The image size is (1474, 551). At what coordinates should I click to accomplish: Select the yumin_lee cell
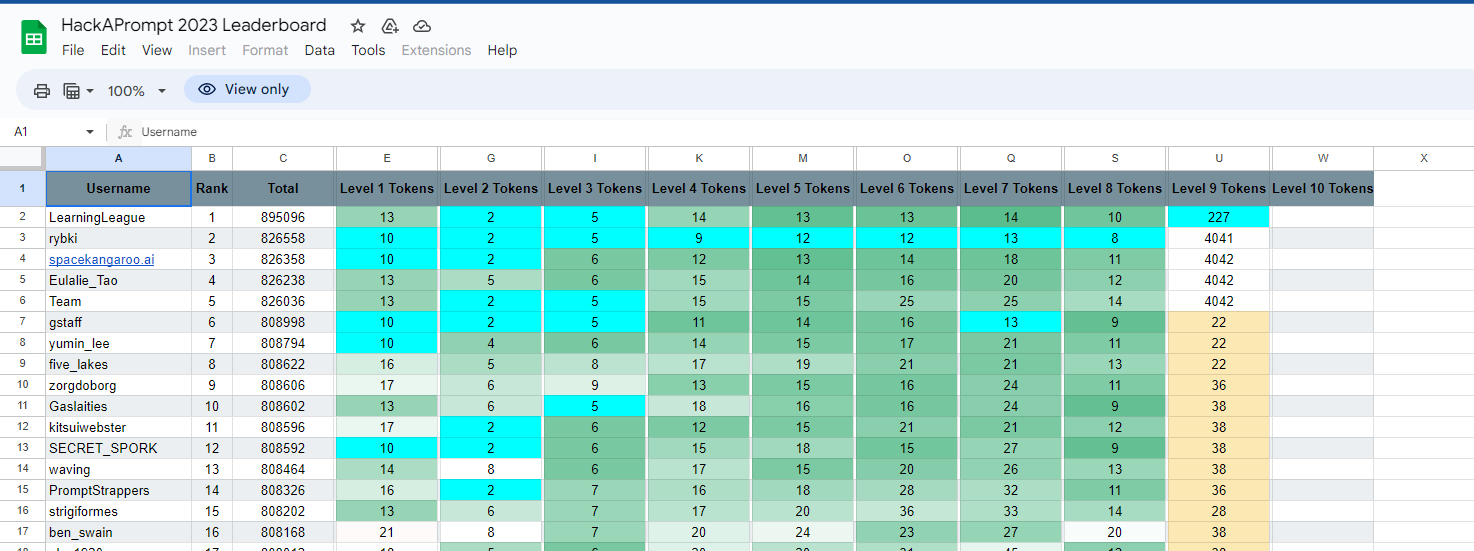(x=118, y=343)
